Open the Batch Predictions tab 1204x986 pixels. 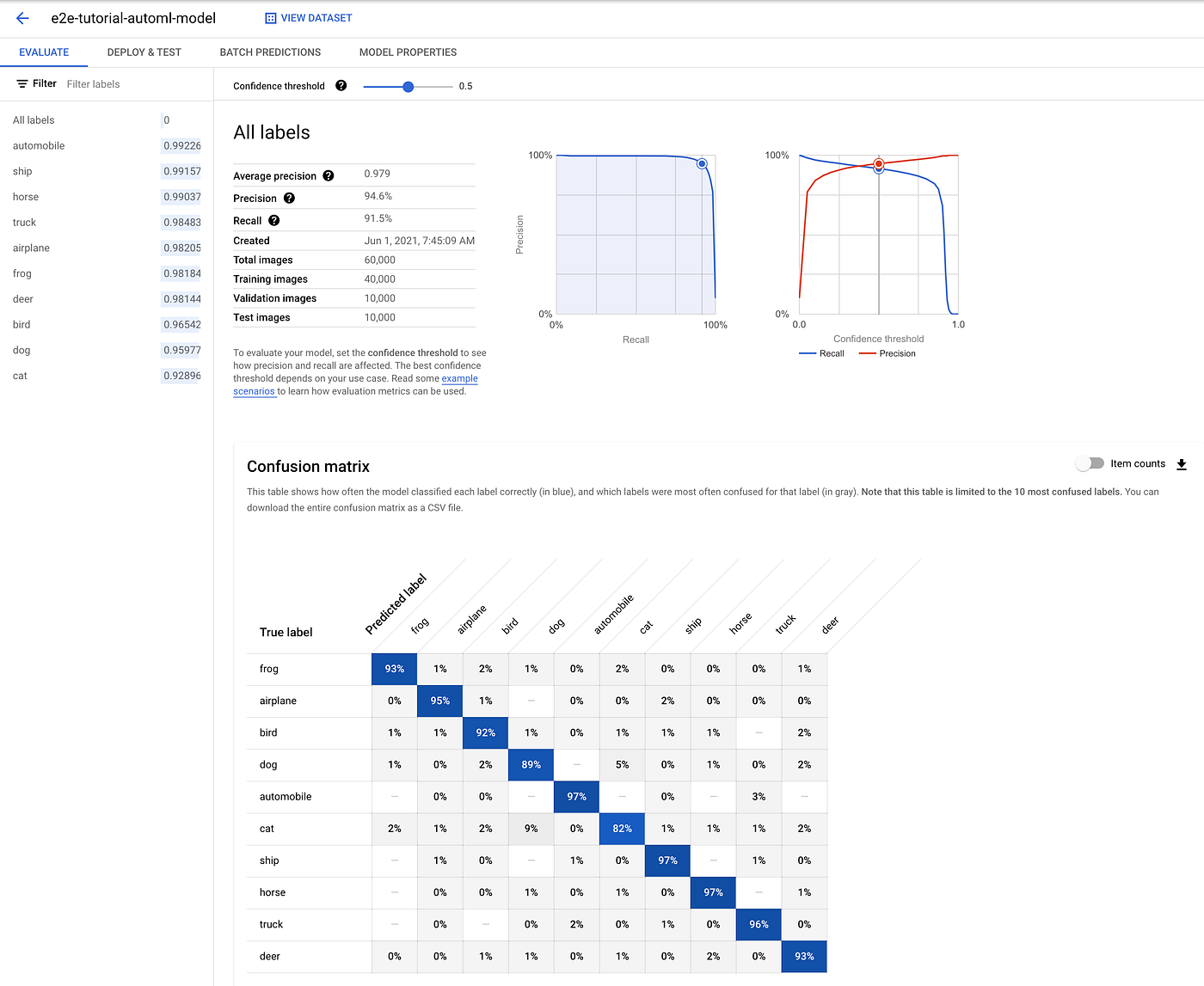pyautogui.click(x=270, y=52)
